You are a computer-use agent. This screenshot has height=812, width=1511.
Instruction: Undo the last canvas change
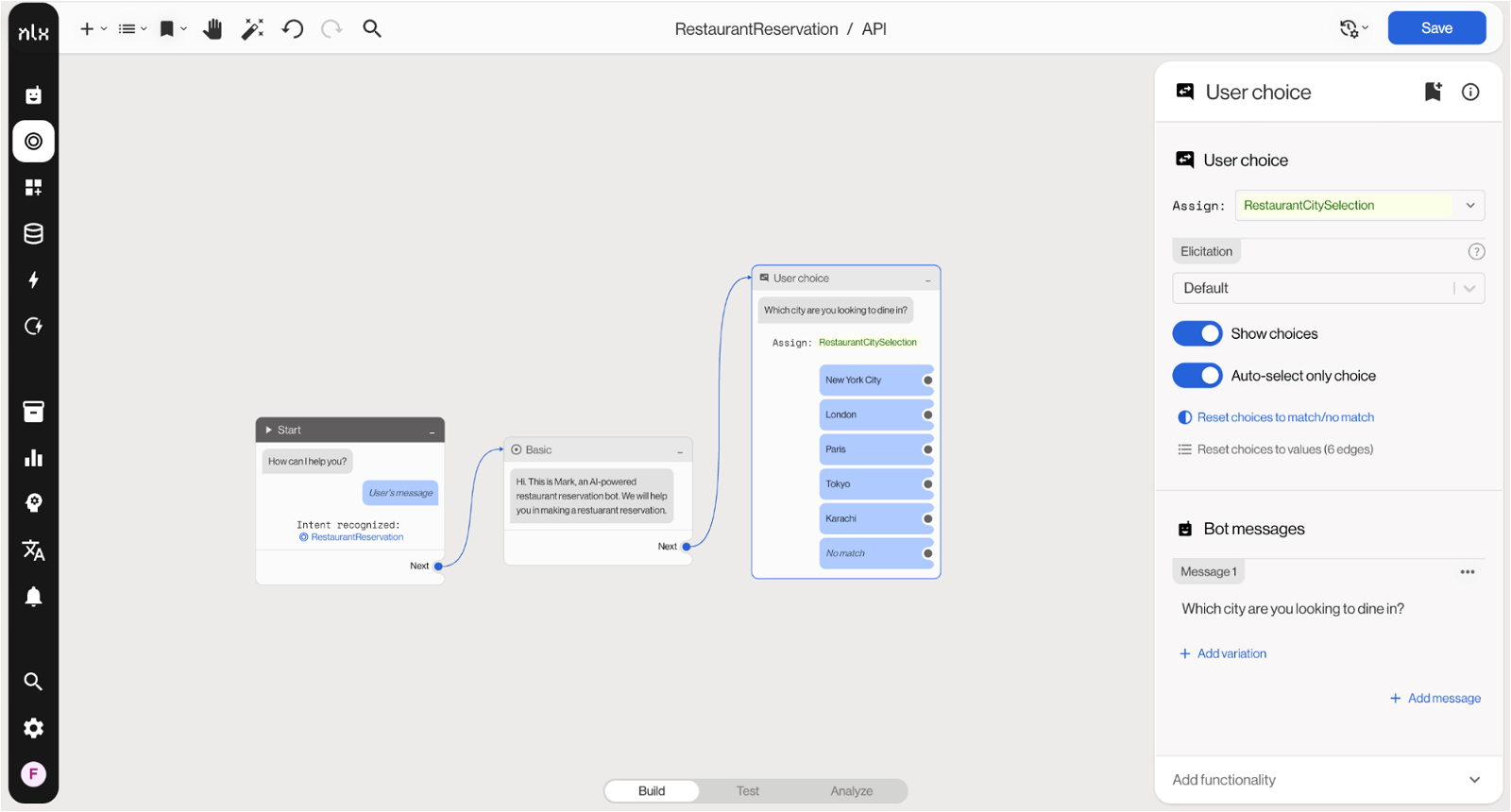[293, 29]
